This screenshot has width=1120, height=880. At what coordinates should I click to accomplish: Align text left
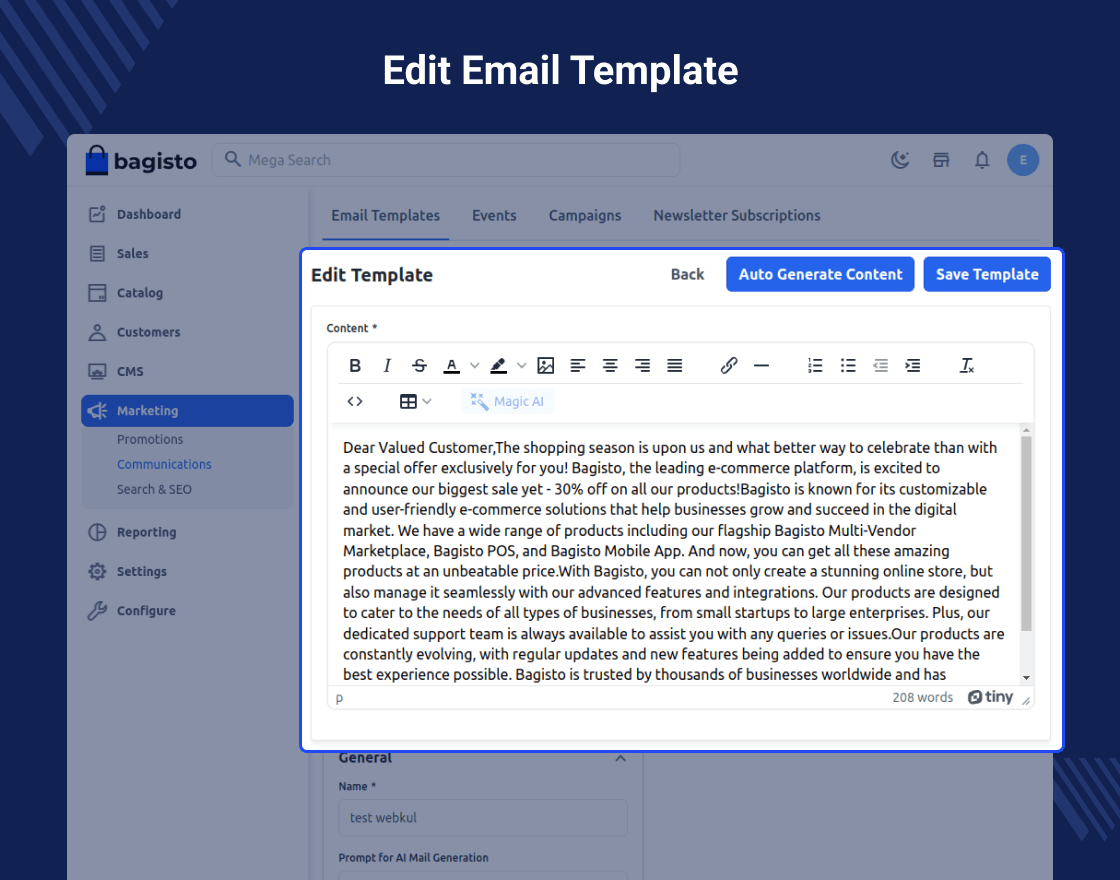[x=578, y=366]
